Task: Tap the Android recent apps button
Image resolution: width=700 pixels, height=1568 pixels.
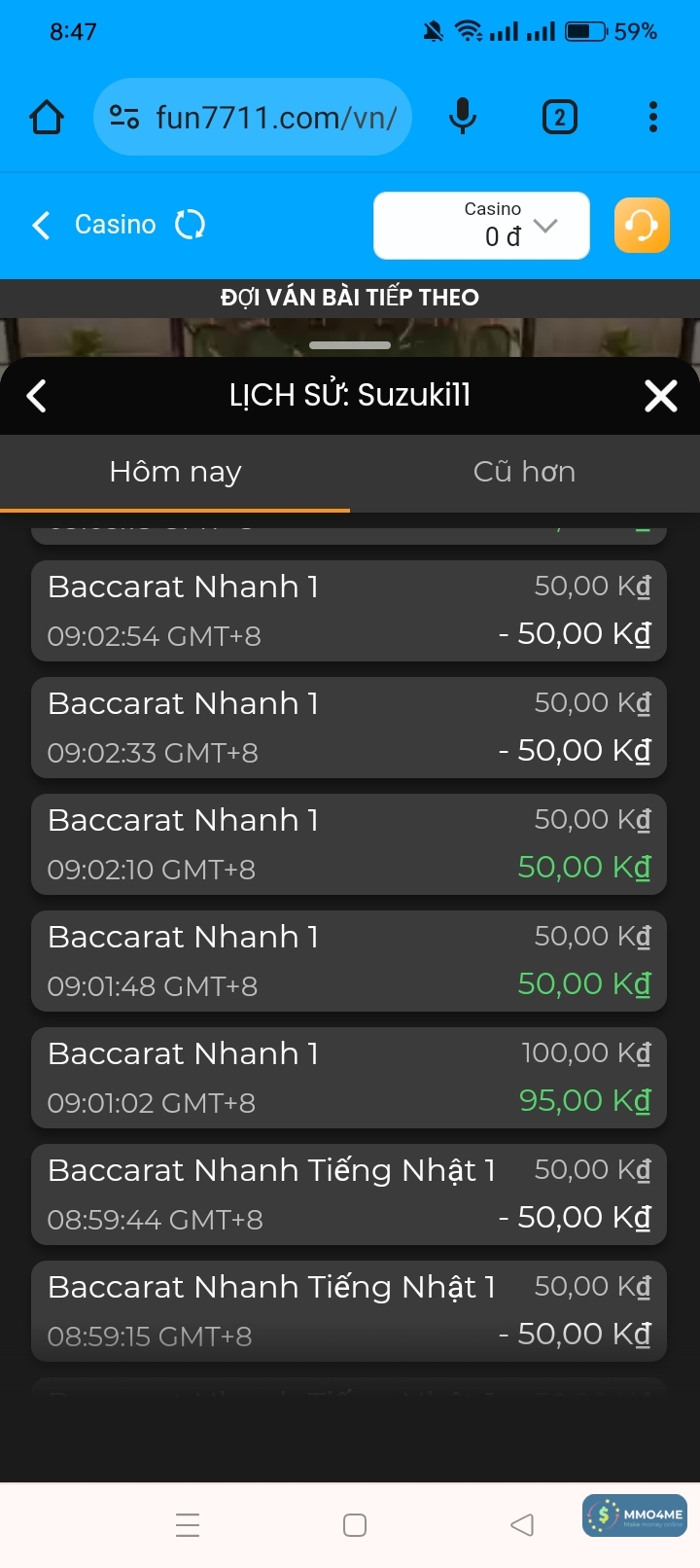Action: pos(188,1525)
